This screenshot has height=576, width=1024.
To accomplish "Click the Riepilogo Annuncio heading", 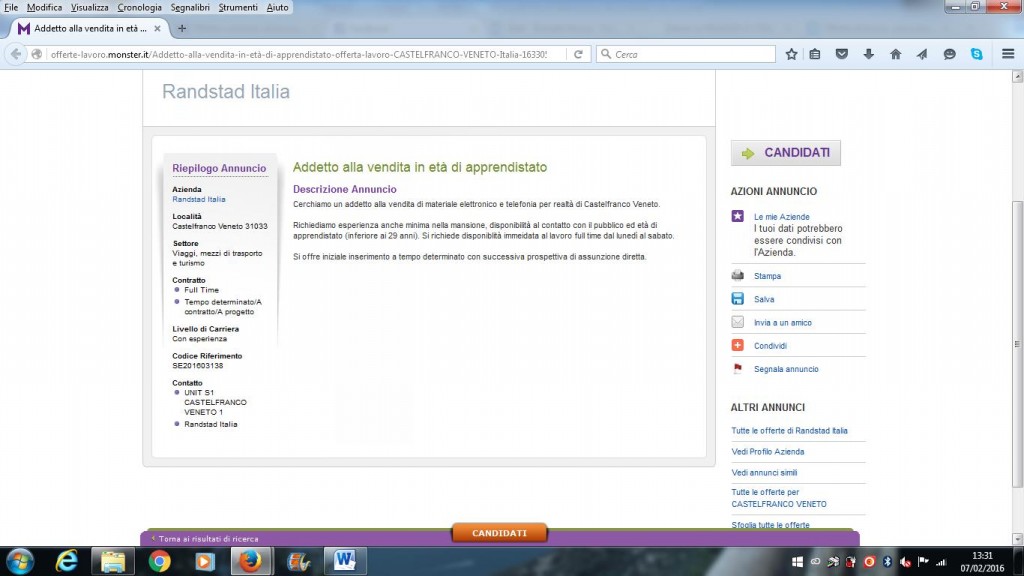I will pyautogui.click(x=219, y=168).
